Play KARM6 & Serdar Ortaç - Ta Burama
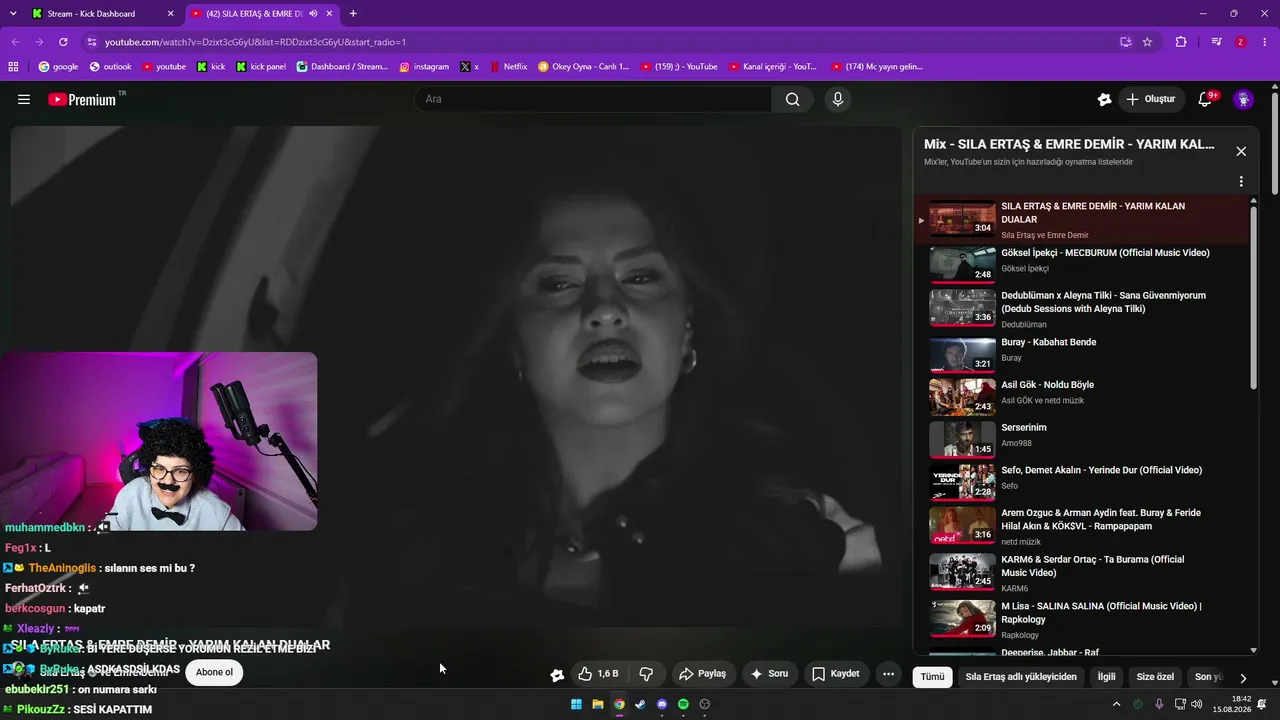Screen dimensions: 1280x720 [1082, 573]
